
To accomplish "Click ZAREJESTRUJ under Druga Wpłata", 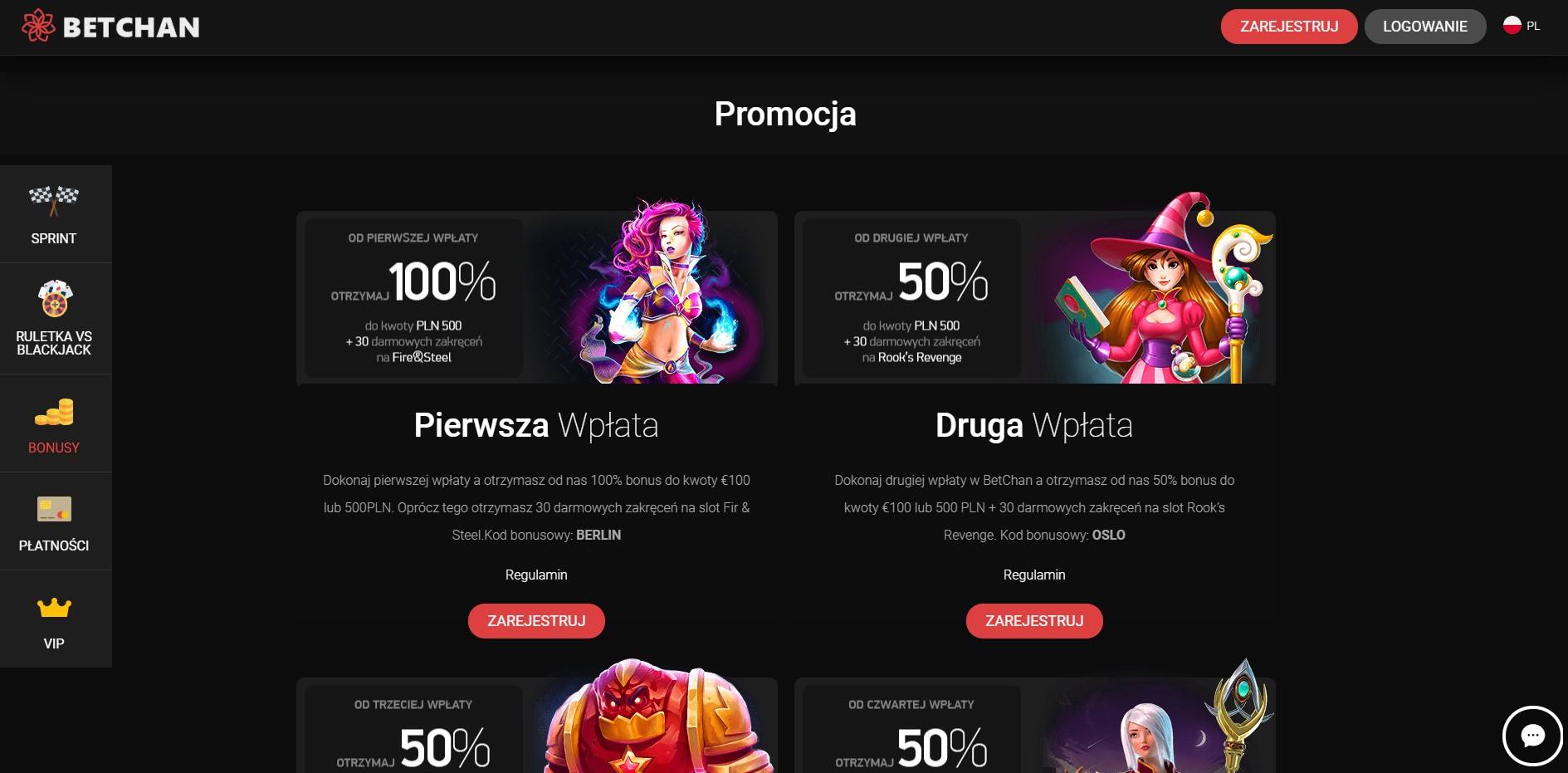I will click(x=1034, y=621).
